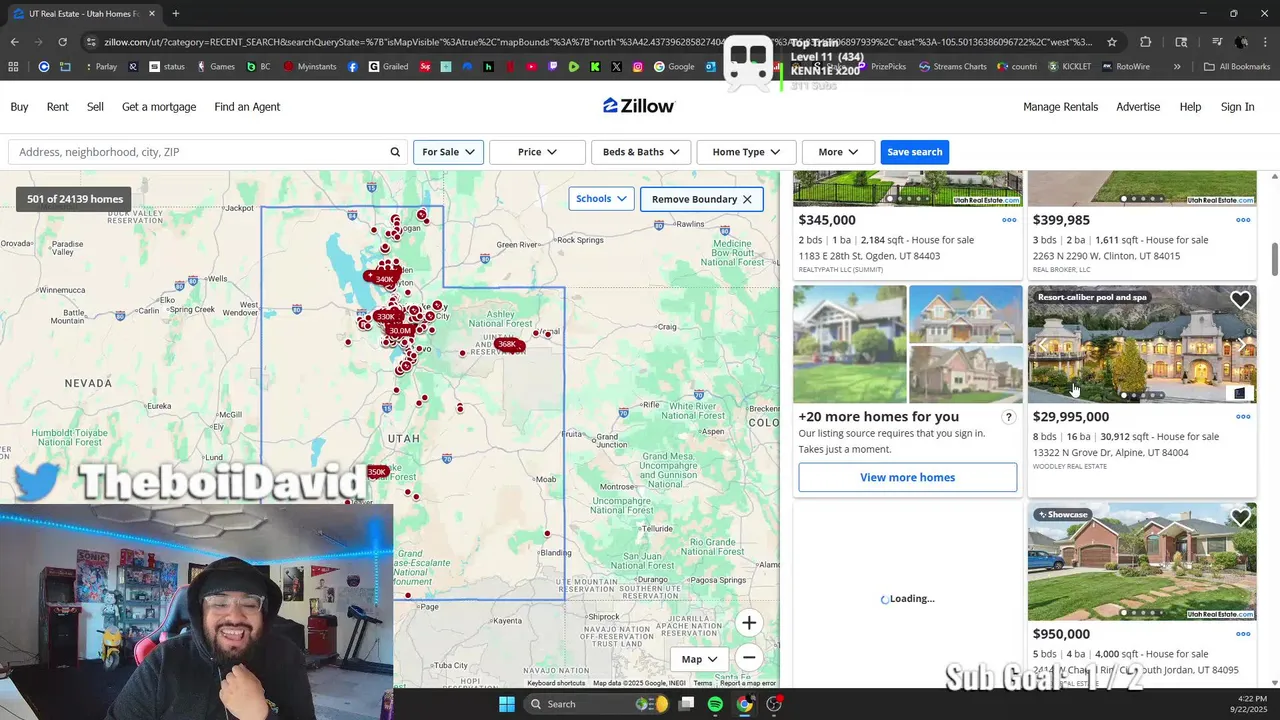Screen dimensions: 1280x720
Task: Click the Sign In link
Action: coord(1237,107)
